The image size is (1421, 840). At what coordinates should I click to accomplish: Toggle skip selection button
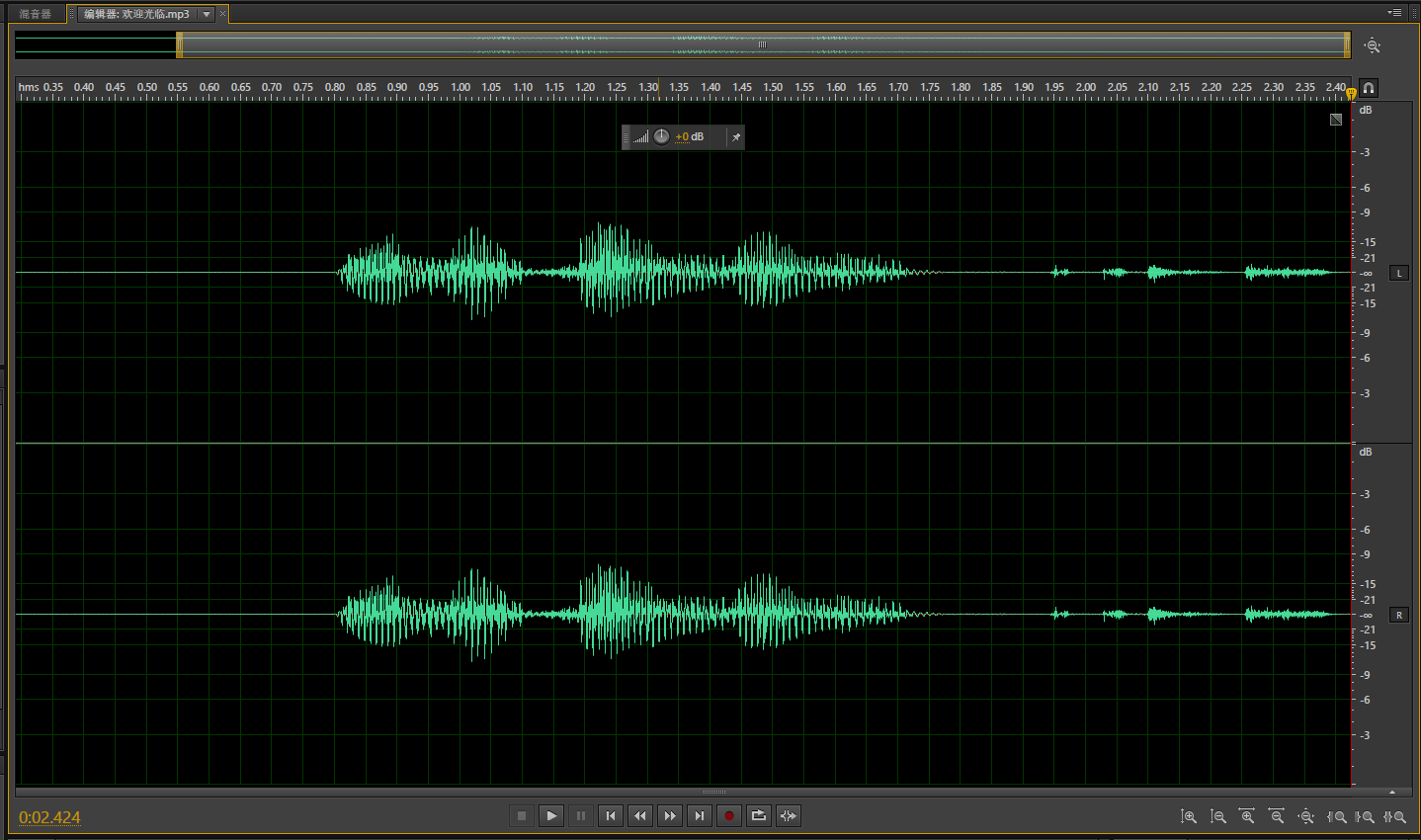click(789, 815)
